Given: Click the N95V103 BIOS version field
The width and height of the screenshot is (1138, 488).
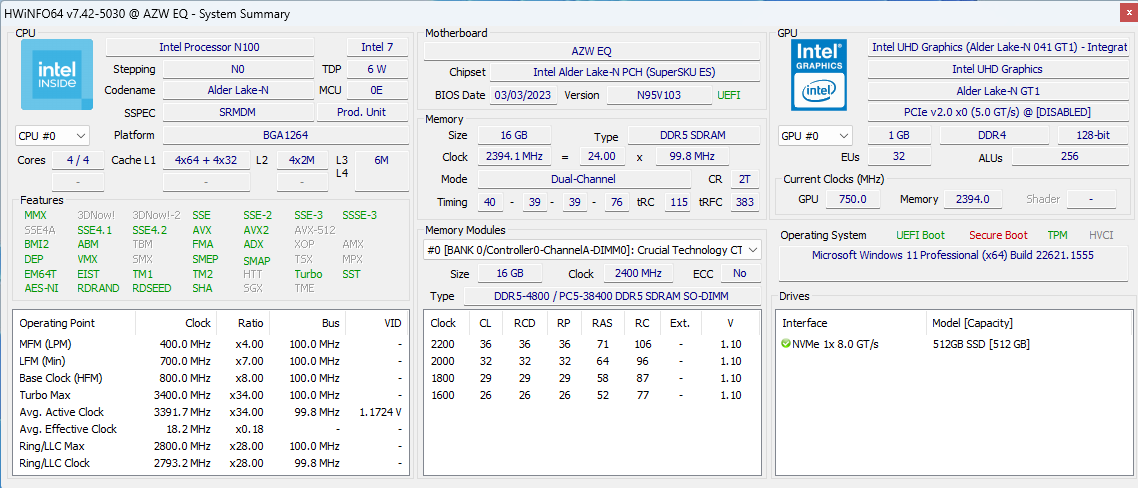Looking at the screenshot, I should 659,95.
